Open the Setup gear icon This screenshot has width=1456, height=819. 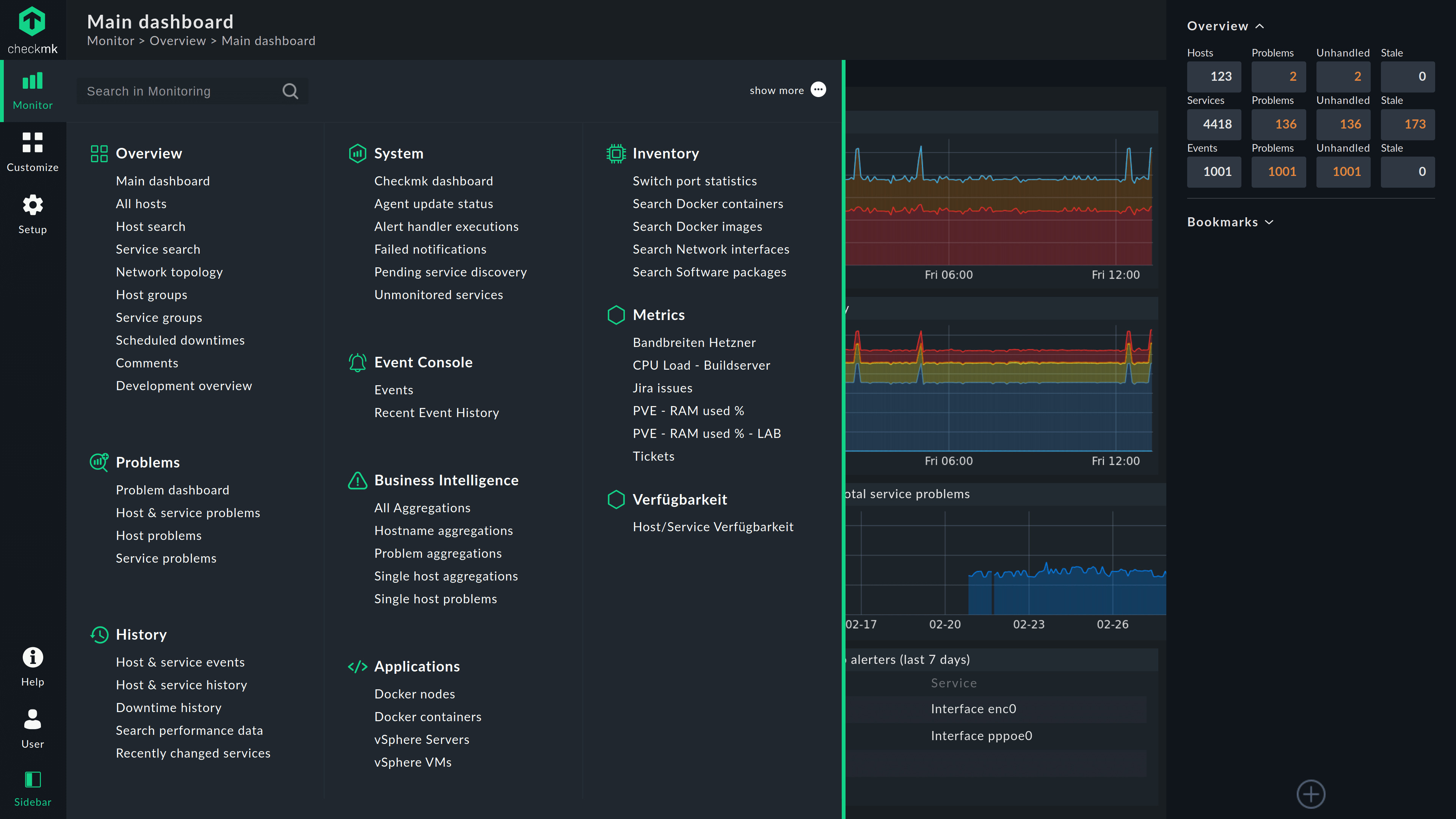[32, 205]
